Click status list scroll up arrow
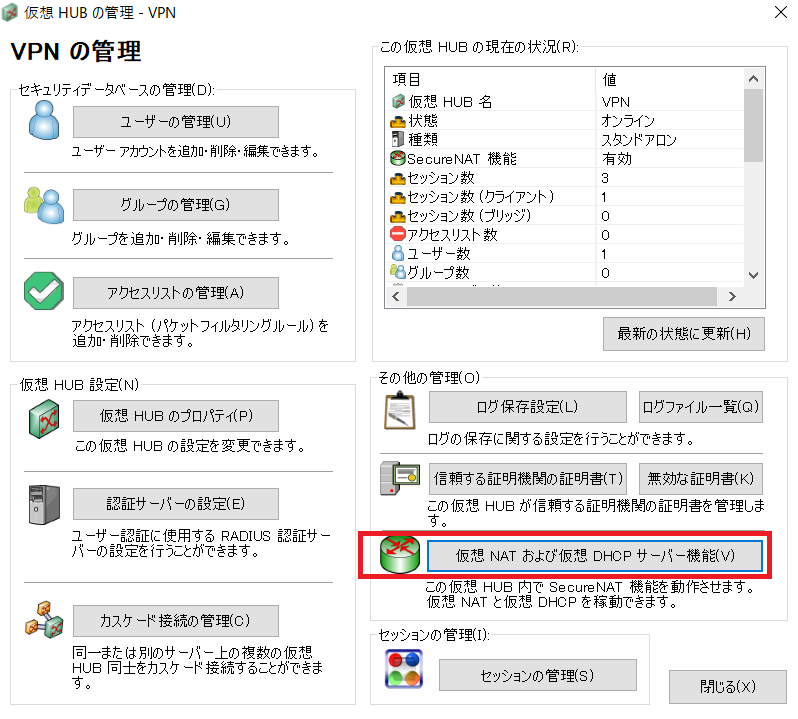This screenshot has height=719, width=798. coord(754,79)
